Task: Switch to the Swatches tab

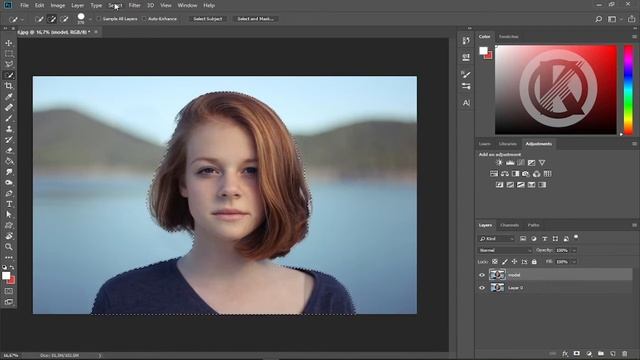Action: click(x=509, y=36)
